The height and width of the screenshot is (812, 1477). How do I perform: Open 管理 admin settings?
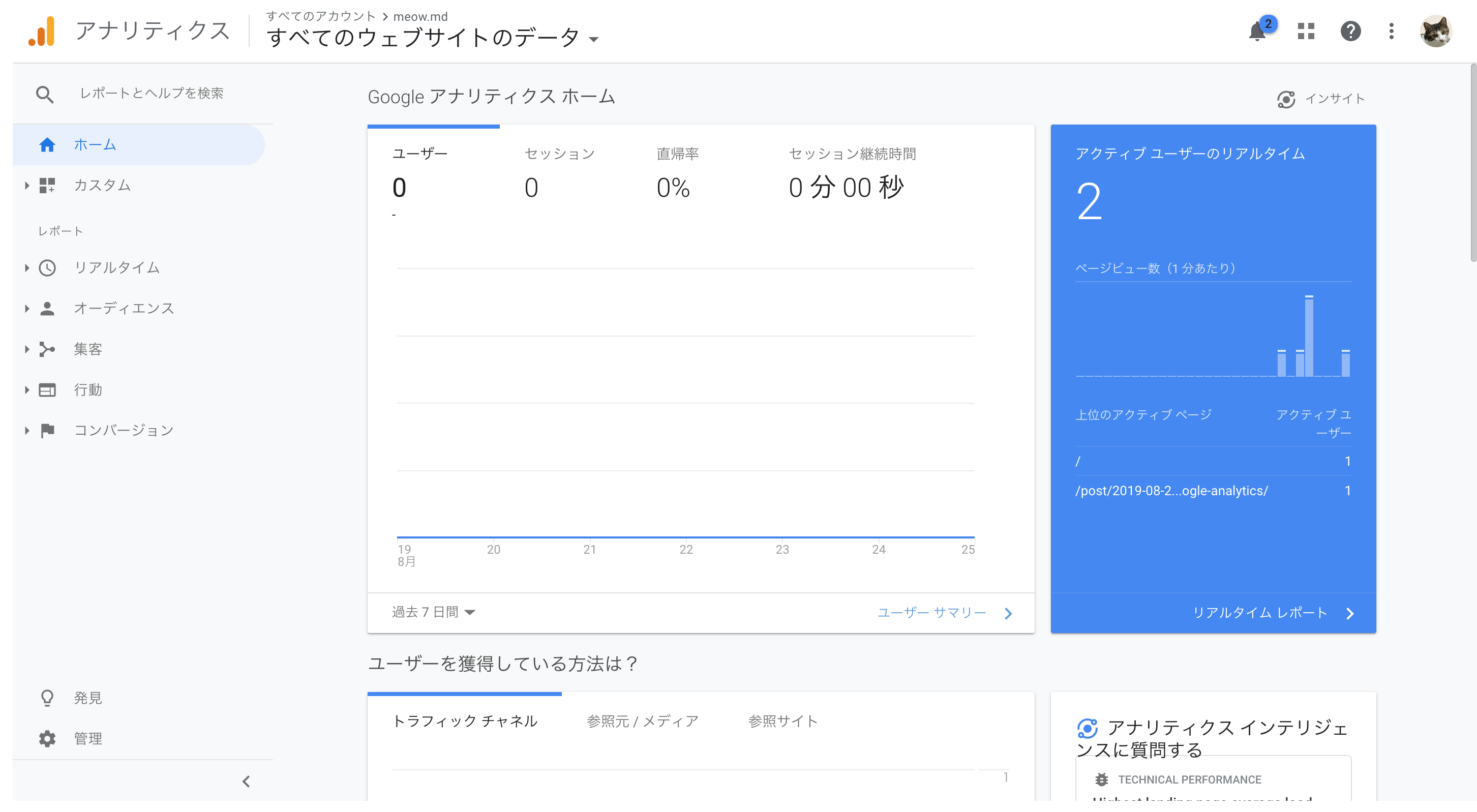pos(88,739)
